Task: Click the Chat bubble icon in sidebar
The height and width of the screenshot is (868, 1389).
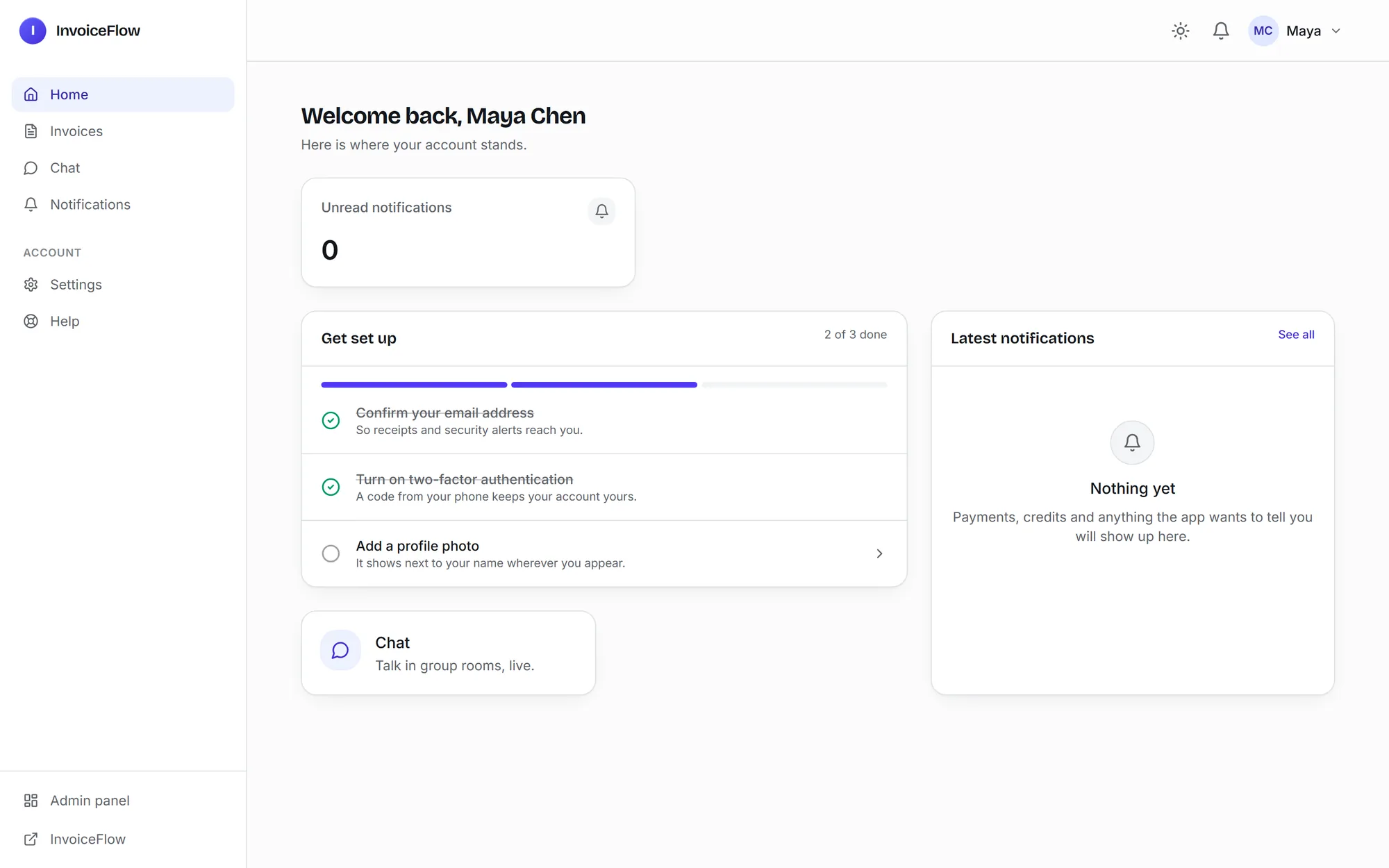Action: point(31,168)
